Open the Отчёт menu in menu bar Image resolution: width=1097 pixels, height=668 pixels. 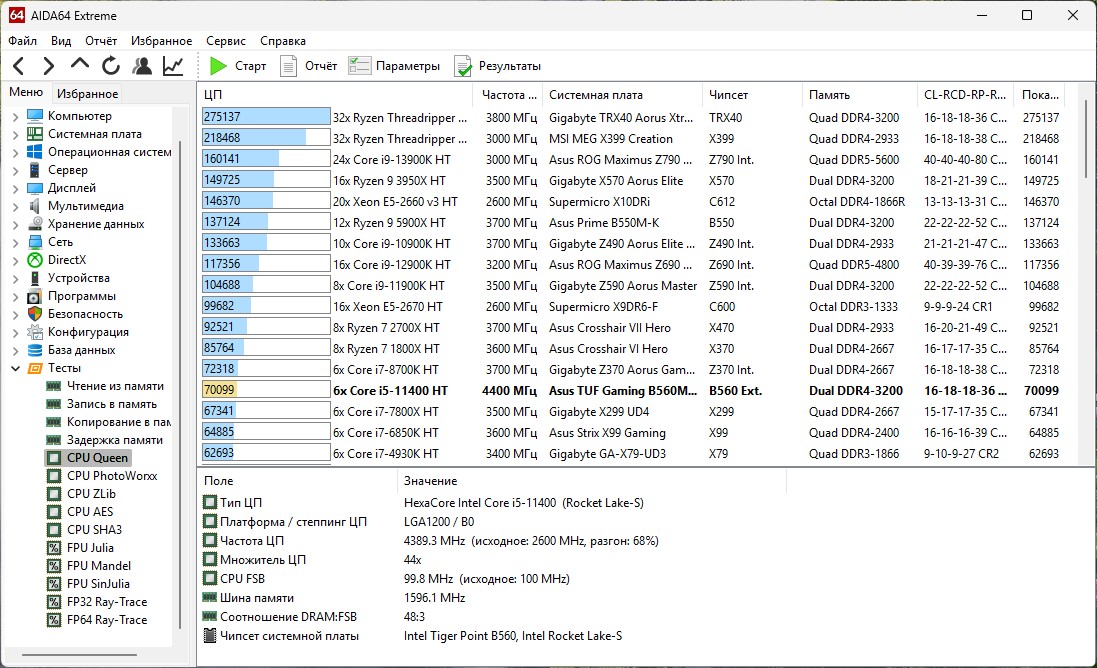pos(101,41)
